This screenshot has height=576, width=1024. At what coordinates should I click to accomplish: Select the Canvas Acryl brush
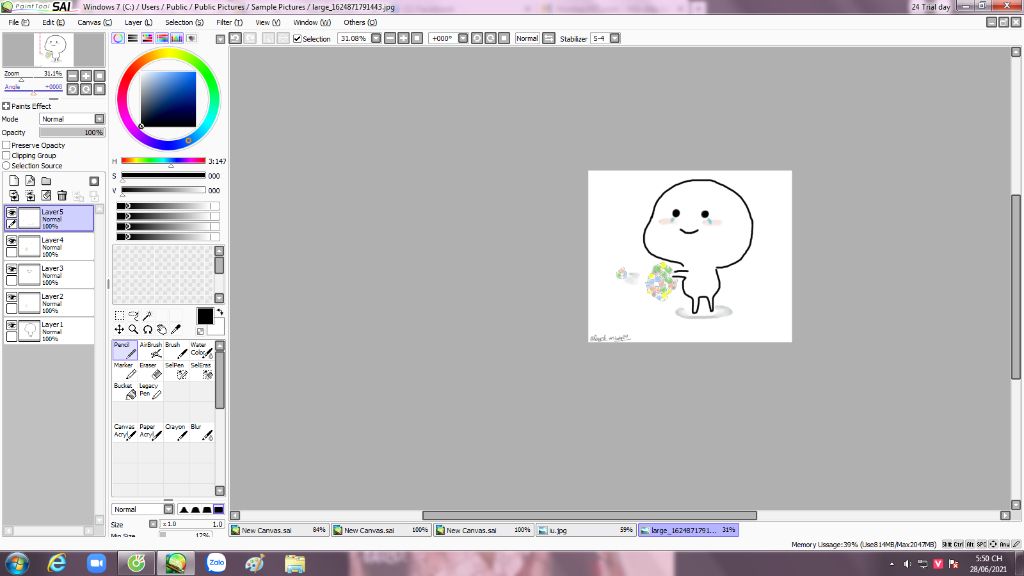point(125,432)
